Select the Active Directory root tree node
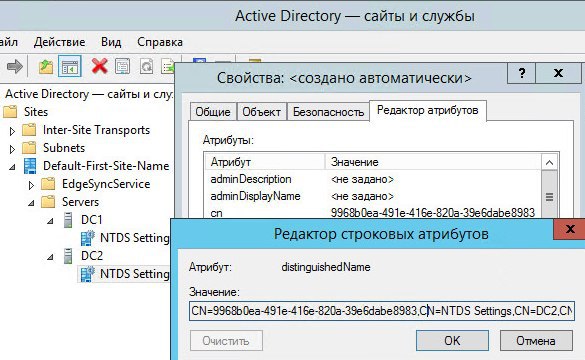585x360 pixels. (x=89, y=94)
